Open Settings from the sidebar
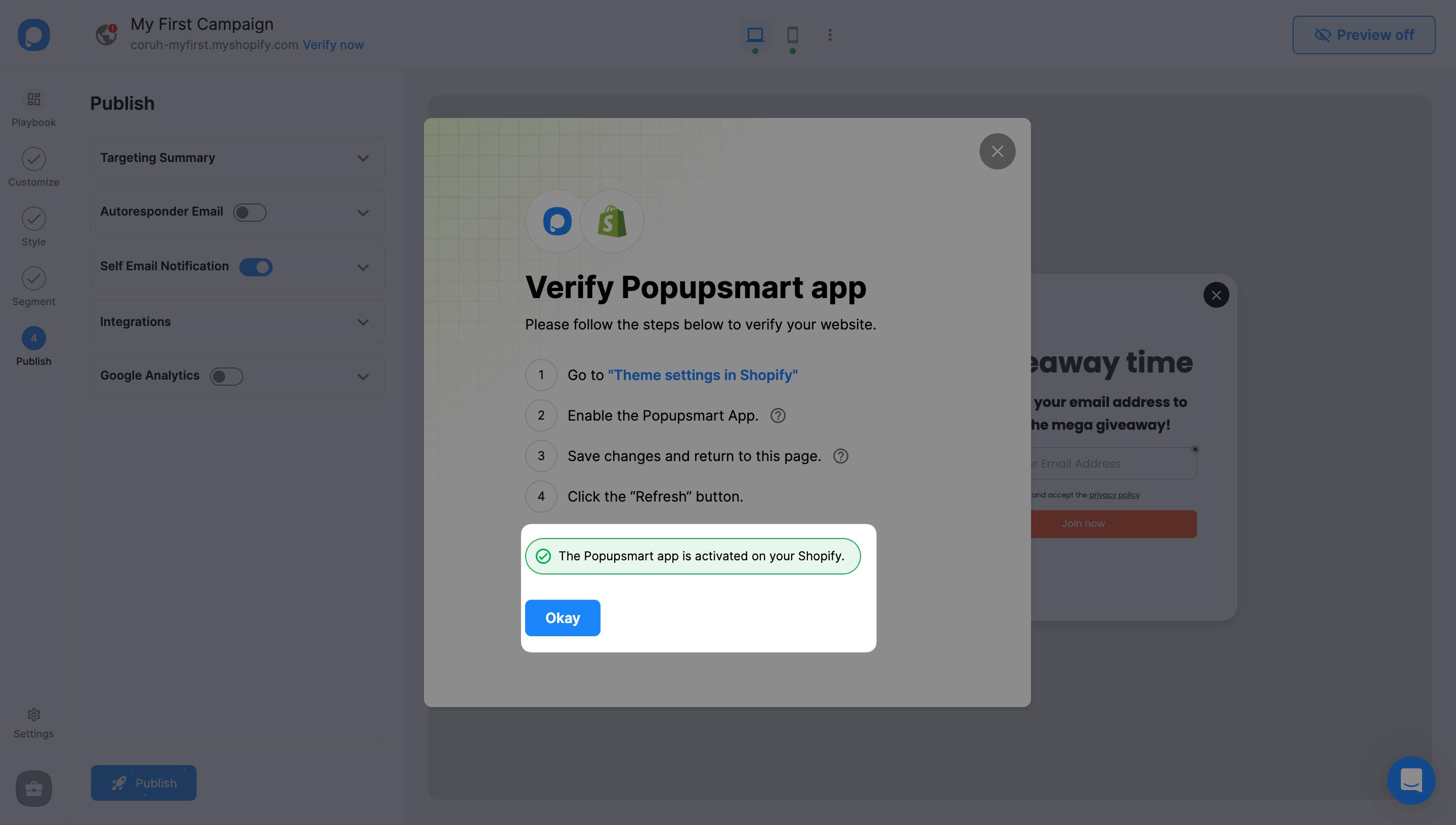The height and width of the screenshot is (825, 1456). [x=33, y=724]
